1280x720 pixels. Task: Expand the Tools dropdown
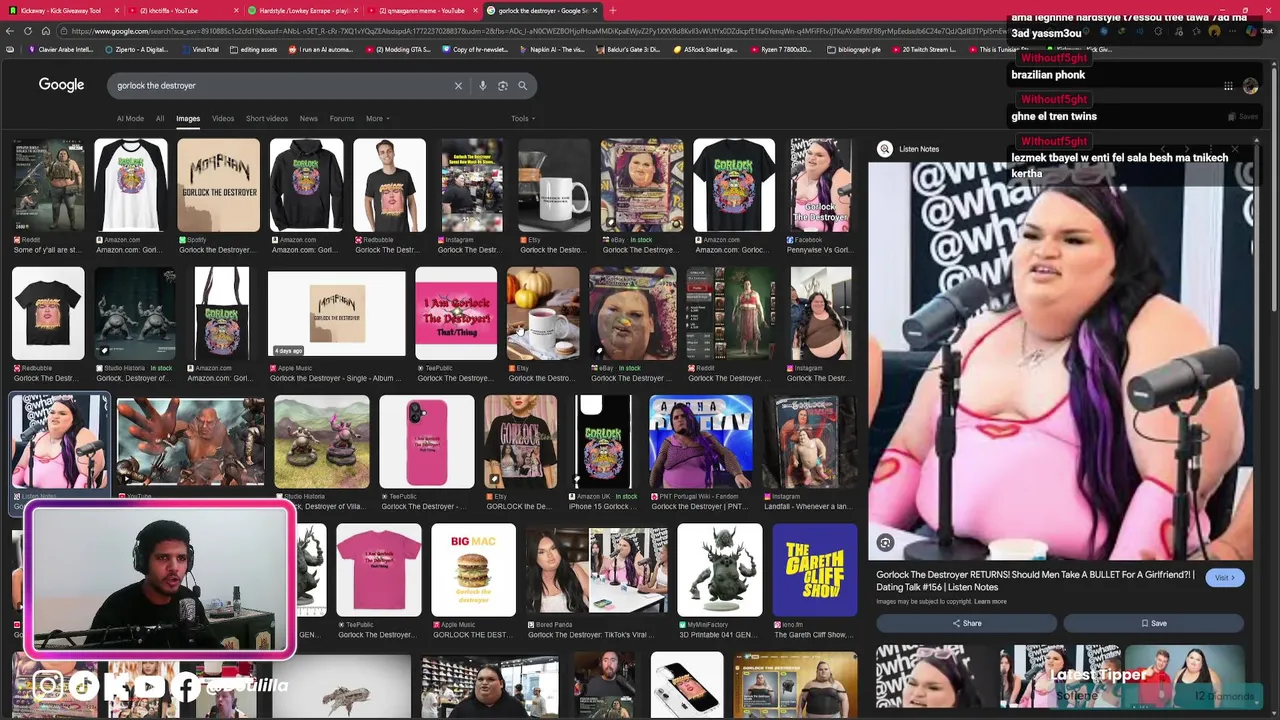pos(522,119)
